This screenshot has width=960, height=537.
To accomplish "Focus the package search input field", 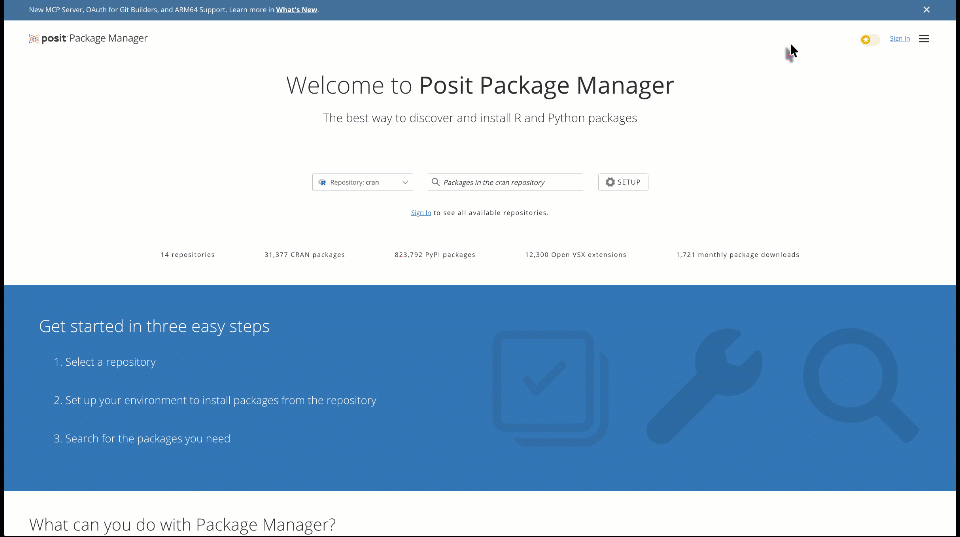I will tap(510, 183).
